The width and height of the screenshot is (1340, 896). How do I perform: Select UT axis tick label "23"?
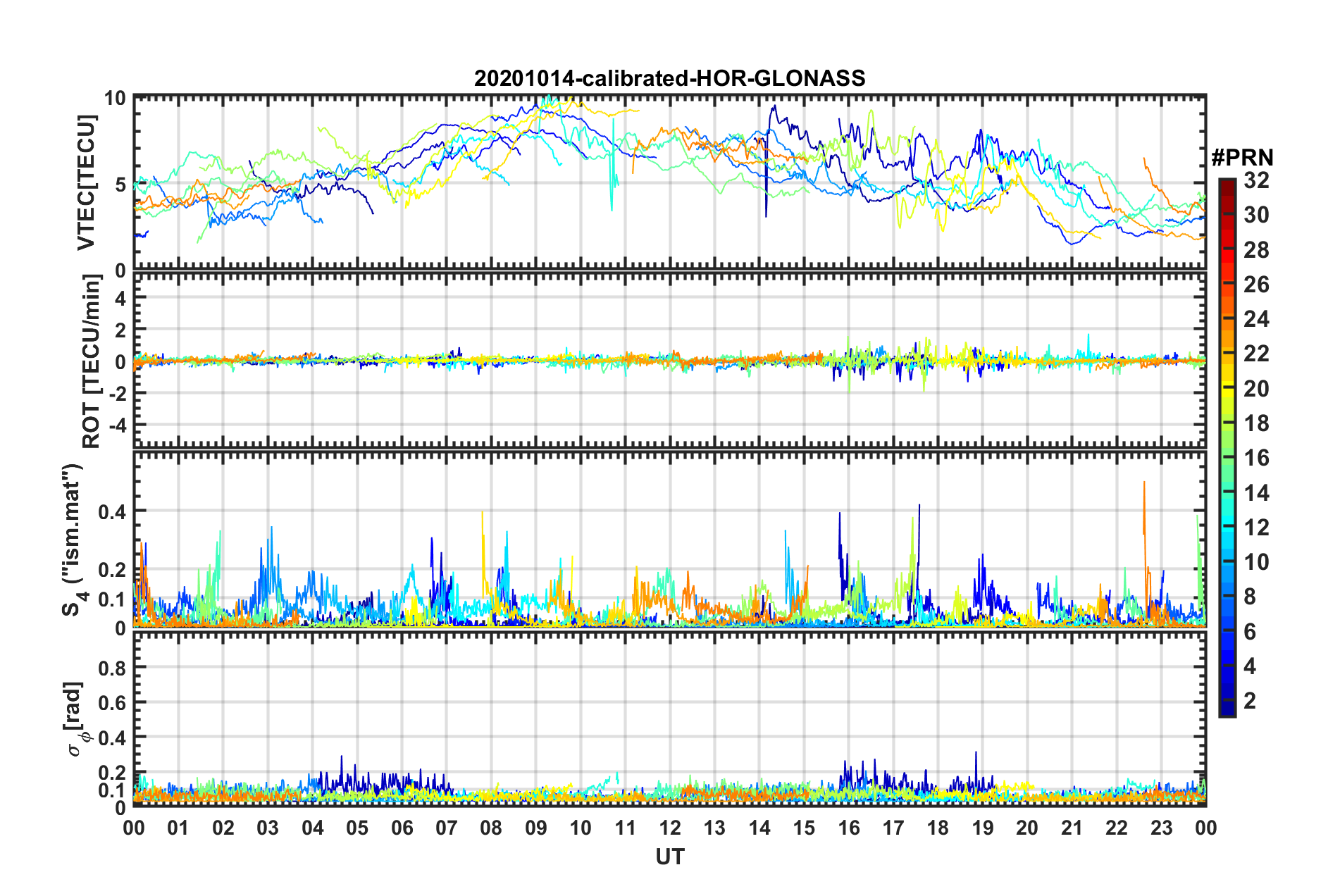[x=1162, y=828]
